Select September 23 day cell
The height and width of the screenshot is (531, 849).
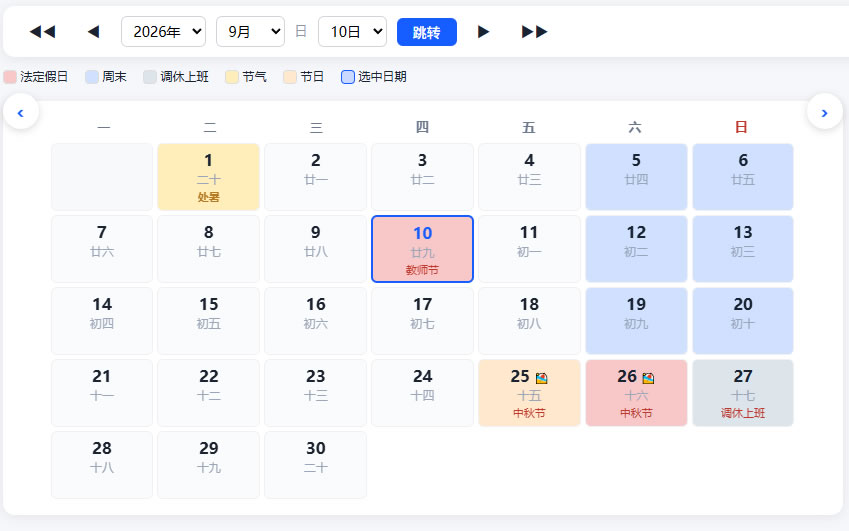tap(316, 393)
